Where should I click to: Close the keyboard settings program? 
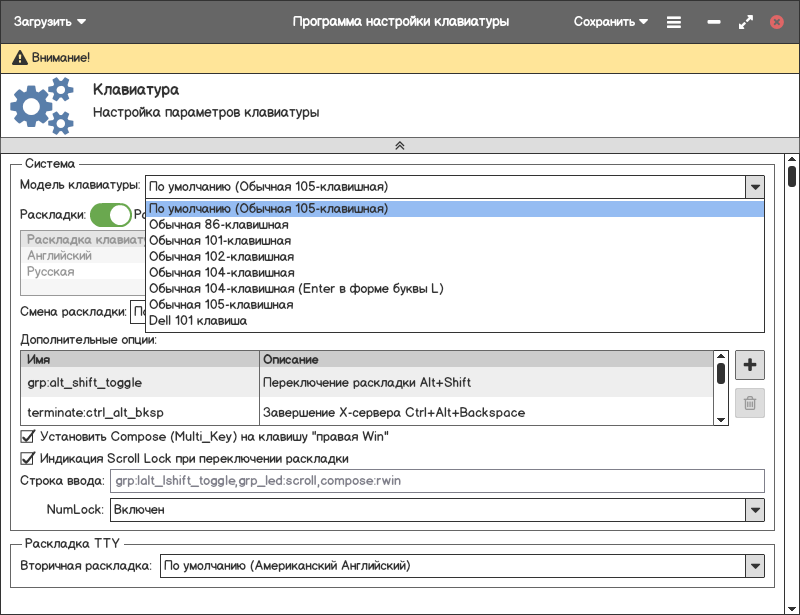coord(776,21)
